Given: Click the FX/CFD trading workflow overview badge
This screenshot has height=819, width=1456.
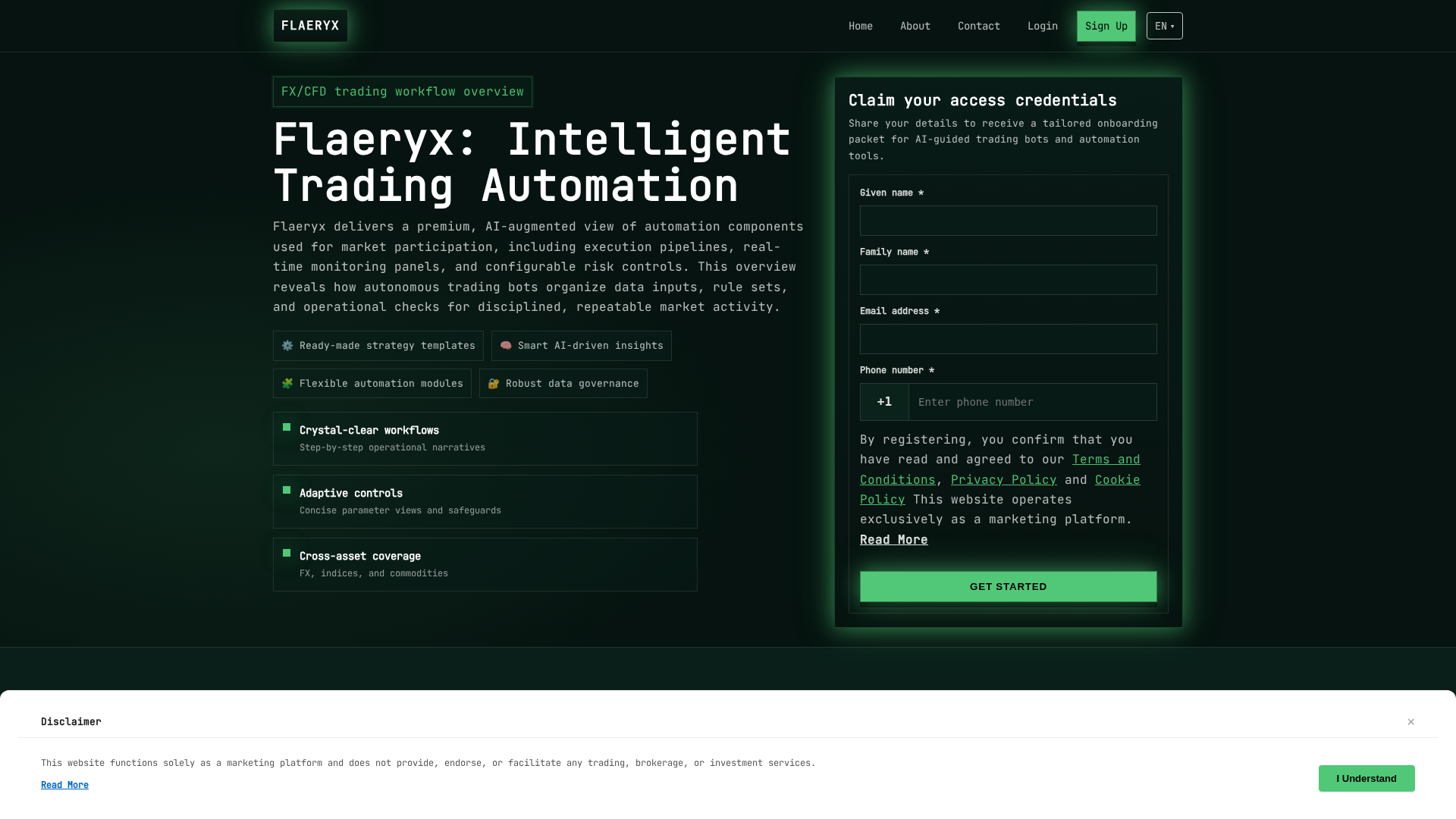Looking at the screenshot, I should click(403, 92).
